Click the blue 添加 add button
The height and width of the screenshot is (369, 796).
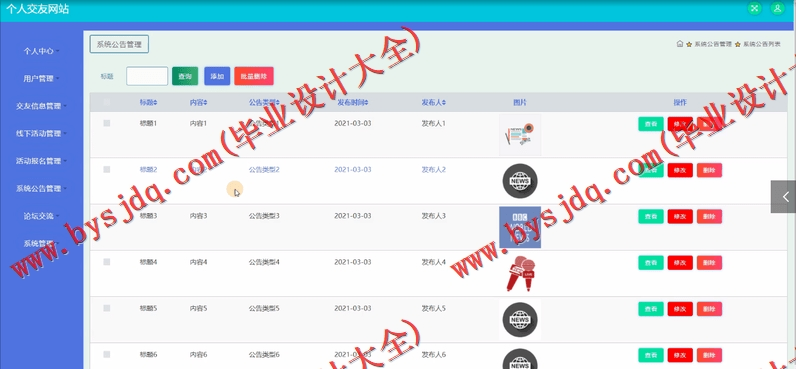217,76
